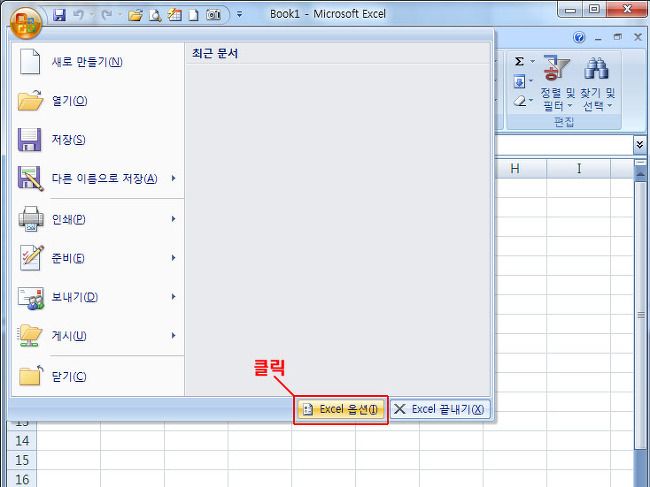This screenshot has height=487, width=650.
Task: Click the Clear eraser icon
Action: (x=520, y=101)
